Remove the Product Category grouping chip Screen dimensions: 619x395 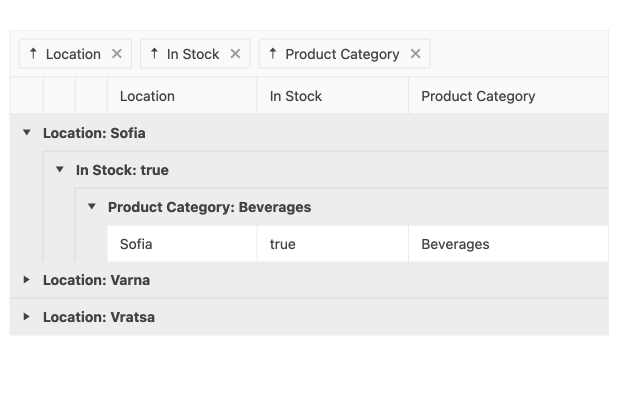[415, 54]
